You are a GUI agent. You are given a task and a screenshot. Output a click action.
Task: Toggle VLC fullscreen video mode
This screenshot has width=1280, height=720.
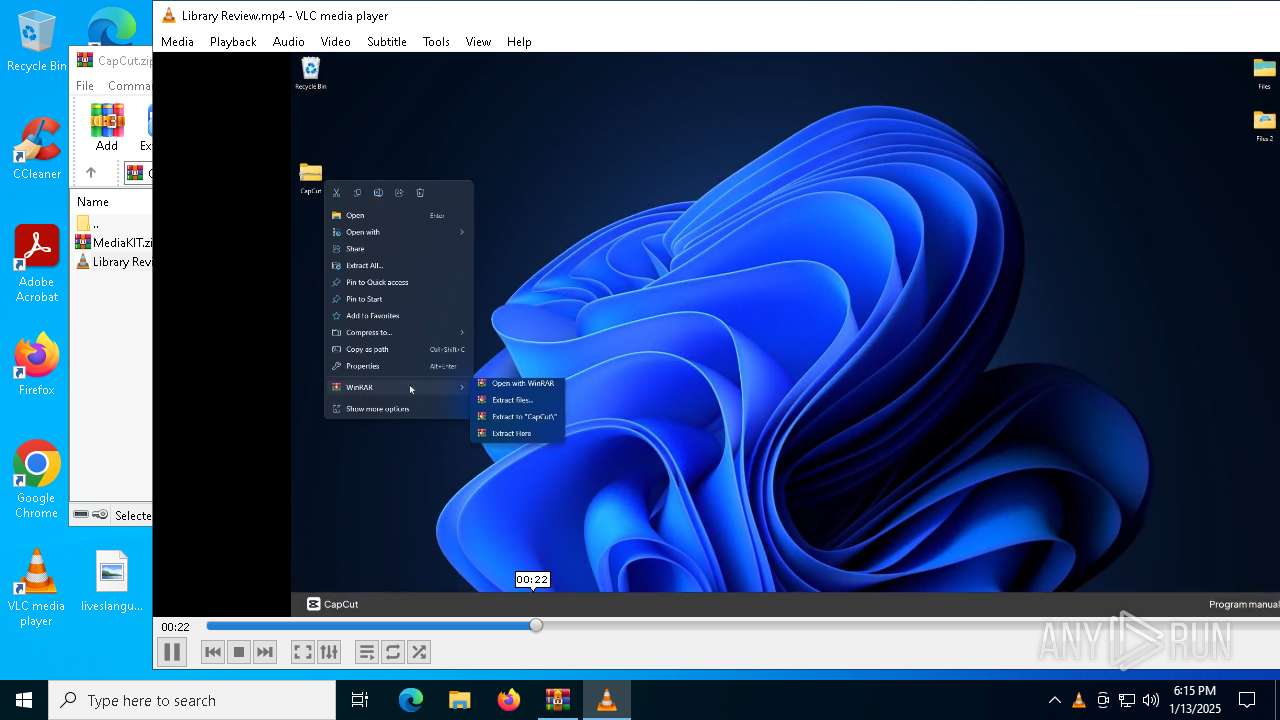click(302, 652)
